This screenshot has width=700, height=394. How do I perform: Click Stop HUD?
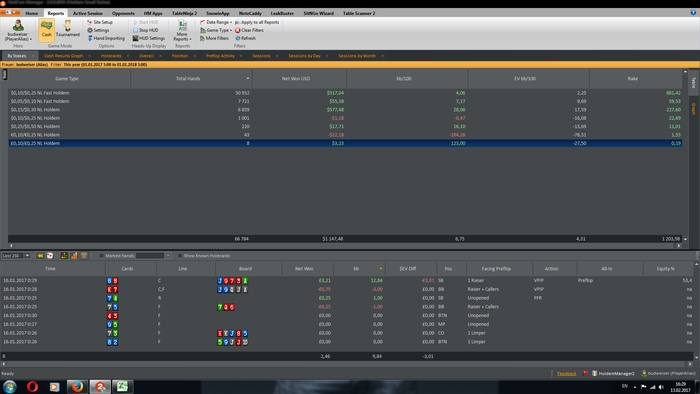coord(146,30)
